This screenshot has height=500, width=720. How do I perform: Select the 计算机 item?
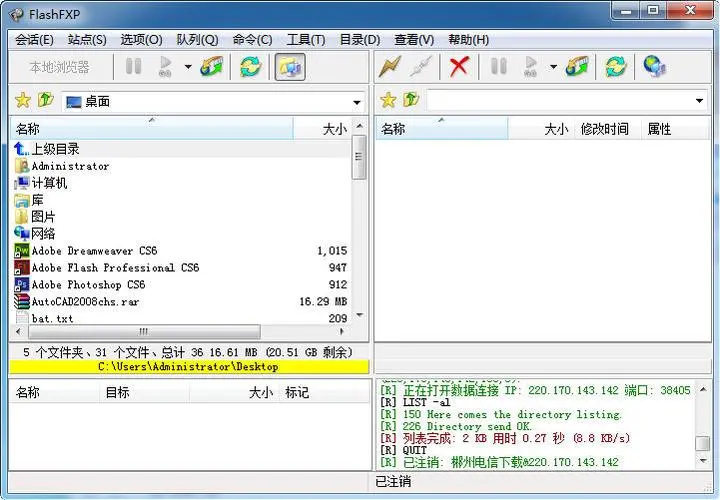(x=181, y=183)
